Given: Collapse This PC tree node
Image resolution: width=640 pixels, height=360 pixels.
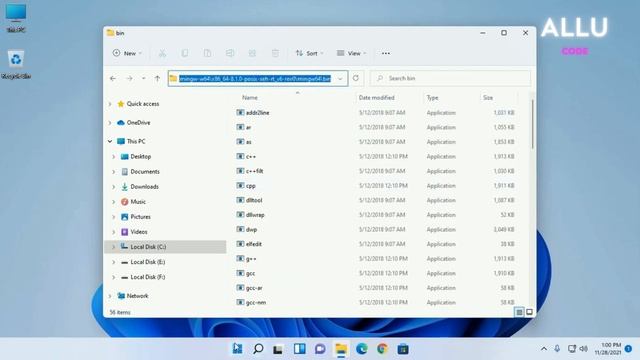Looking at the screenshot, I should pos(110,142).
